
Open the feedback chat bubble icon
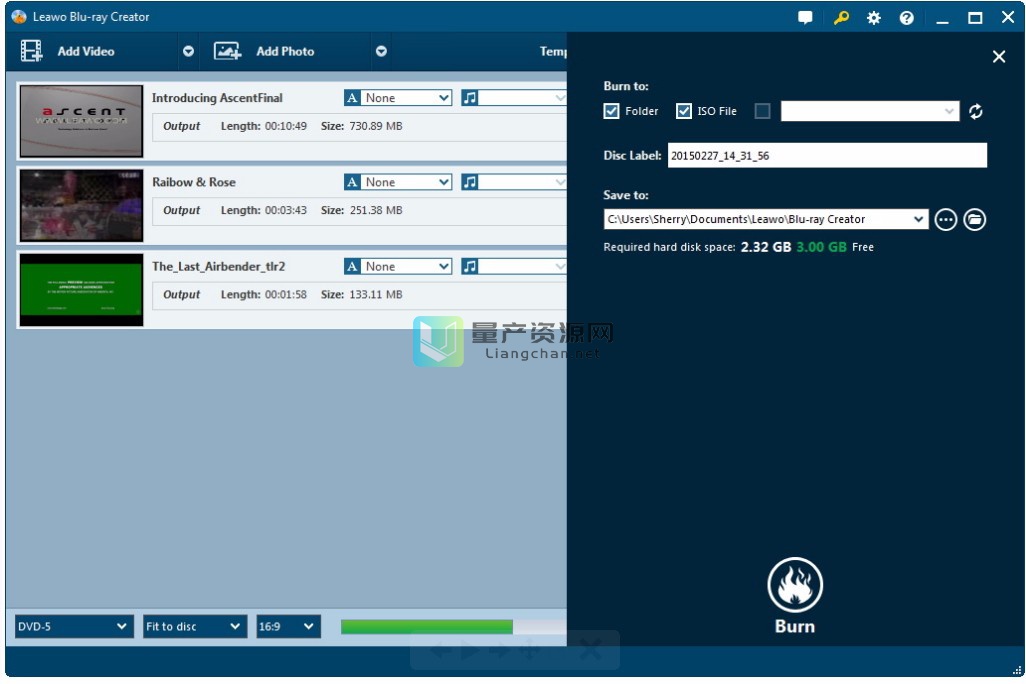coord(805,18)
